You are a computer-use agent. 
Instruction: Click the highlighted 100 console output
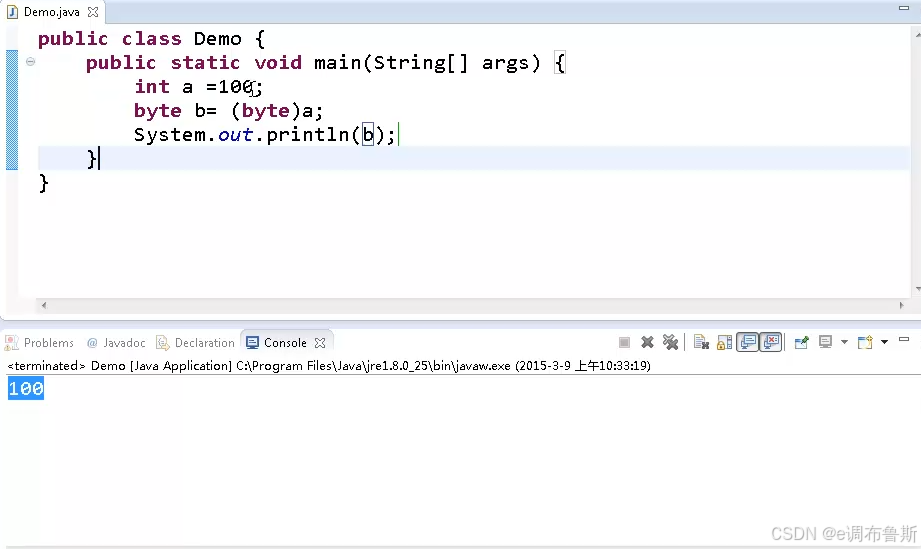[x=26, y=389]
